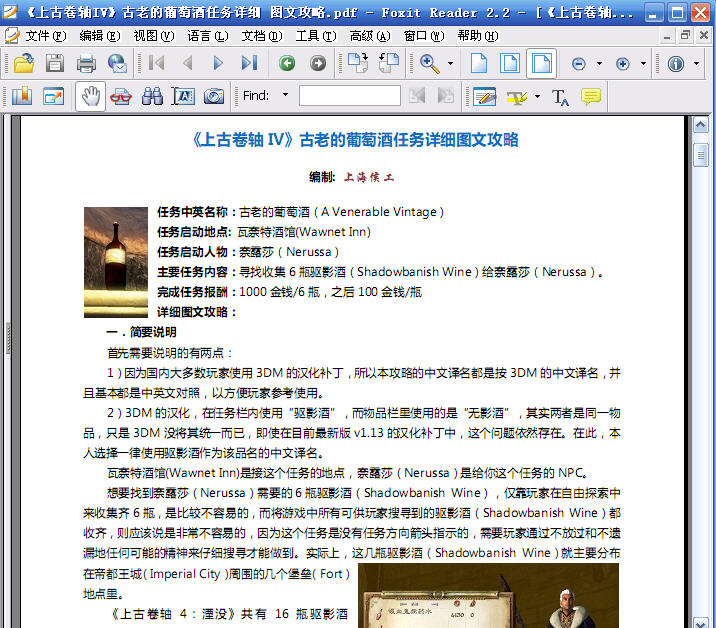
Task: Print the document using the printer icon
Action: pyautogui.click(x=86, y=63)
